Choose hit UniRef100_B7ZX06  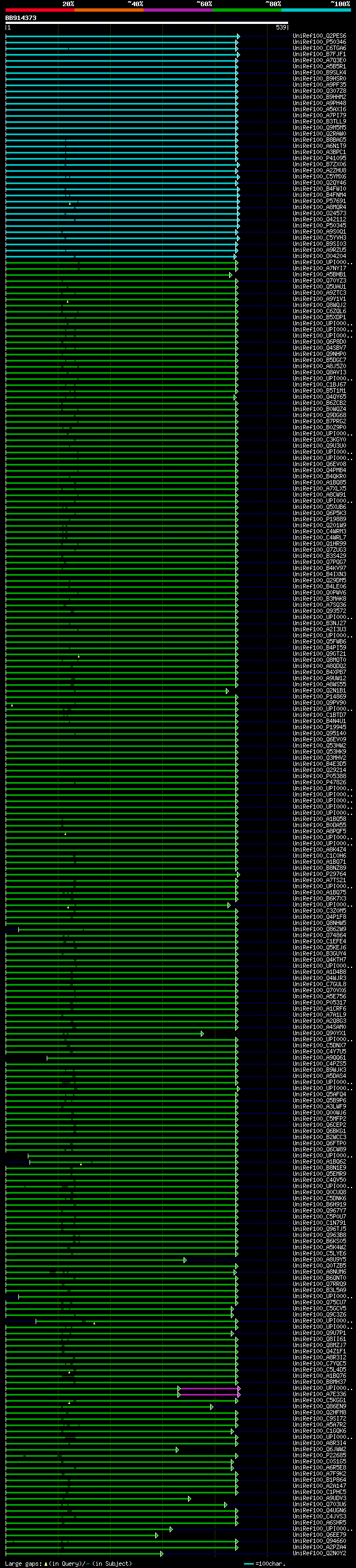(x=319, y=164)
